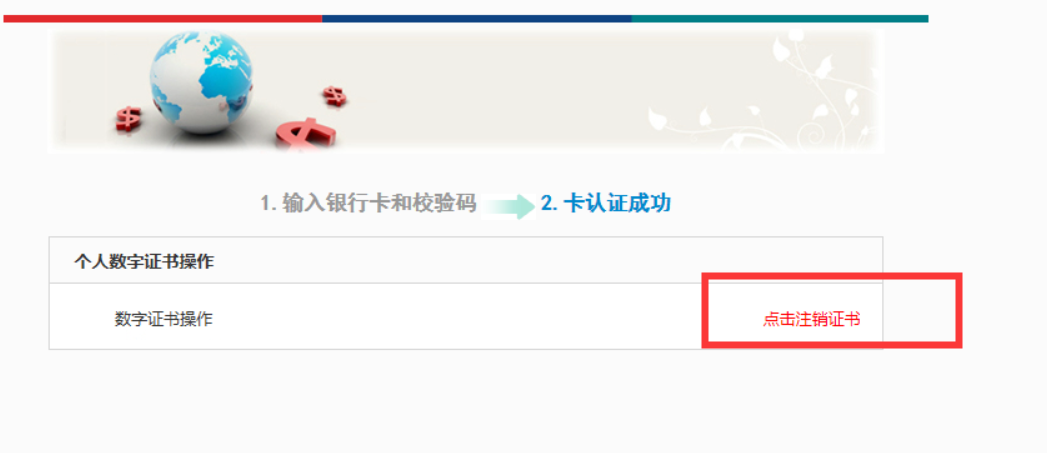
Task: Click the blank area below the certificate table
Action: click(x=467, y=401)
